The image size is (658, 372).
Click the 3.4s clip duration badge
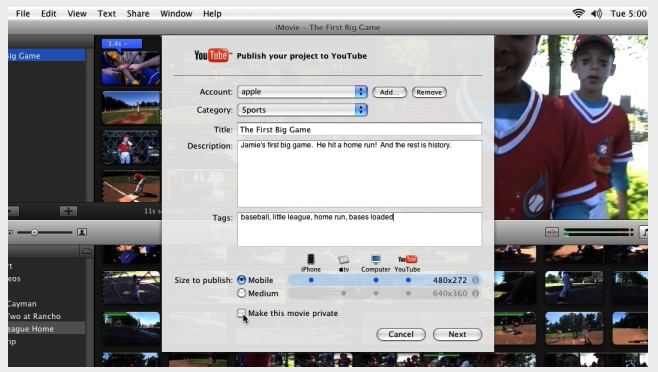[122, 44]
